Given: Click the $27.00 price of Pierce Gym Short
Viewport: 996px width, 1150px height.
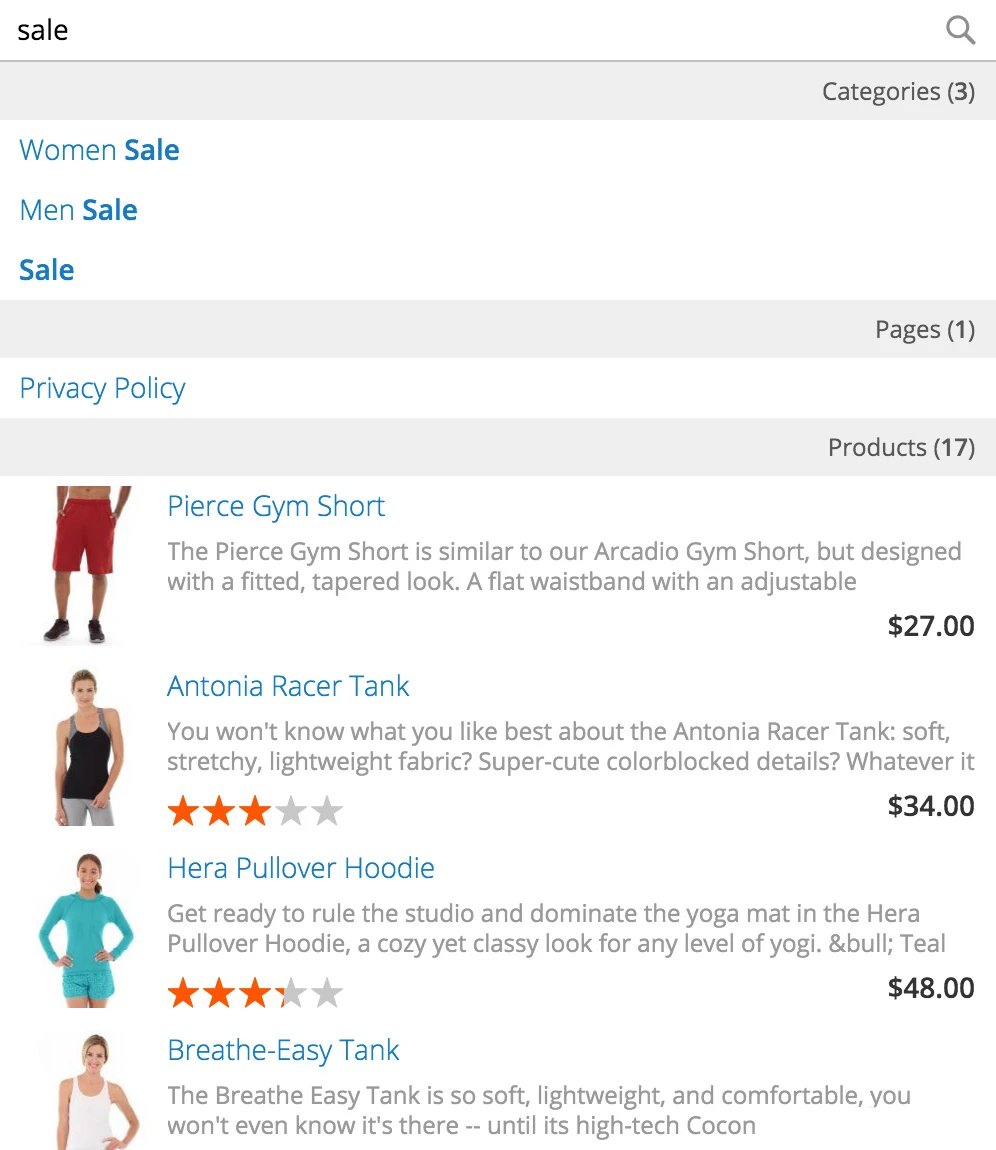Looking at the screenshot, I should coord(930,626).
